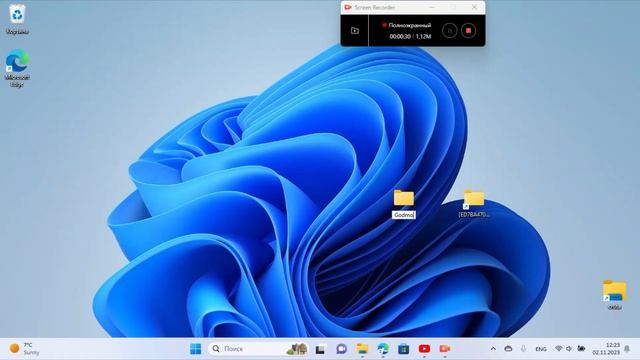The height and width of the screenshot is (360, 640).
Task: Click the battery status tray icon
Action: point(581,349)
